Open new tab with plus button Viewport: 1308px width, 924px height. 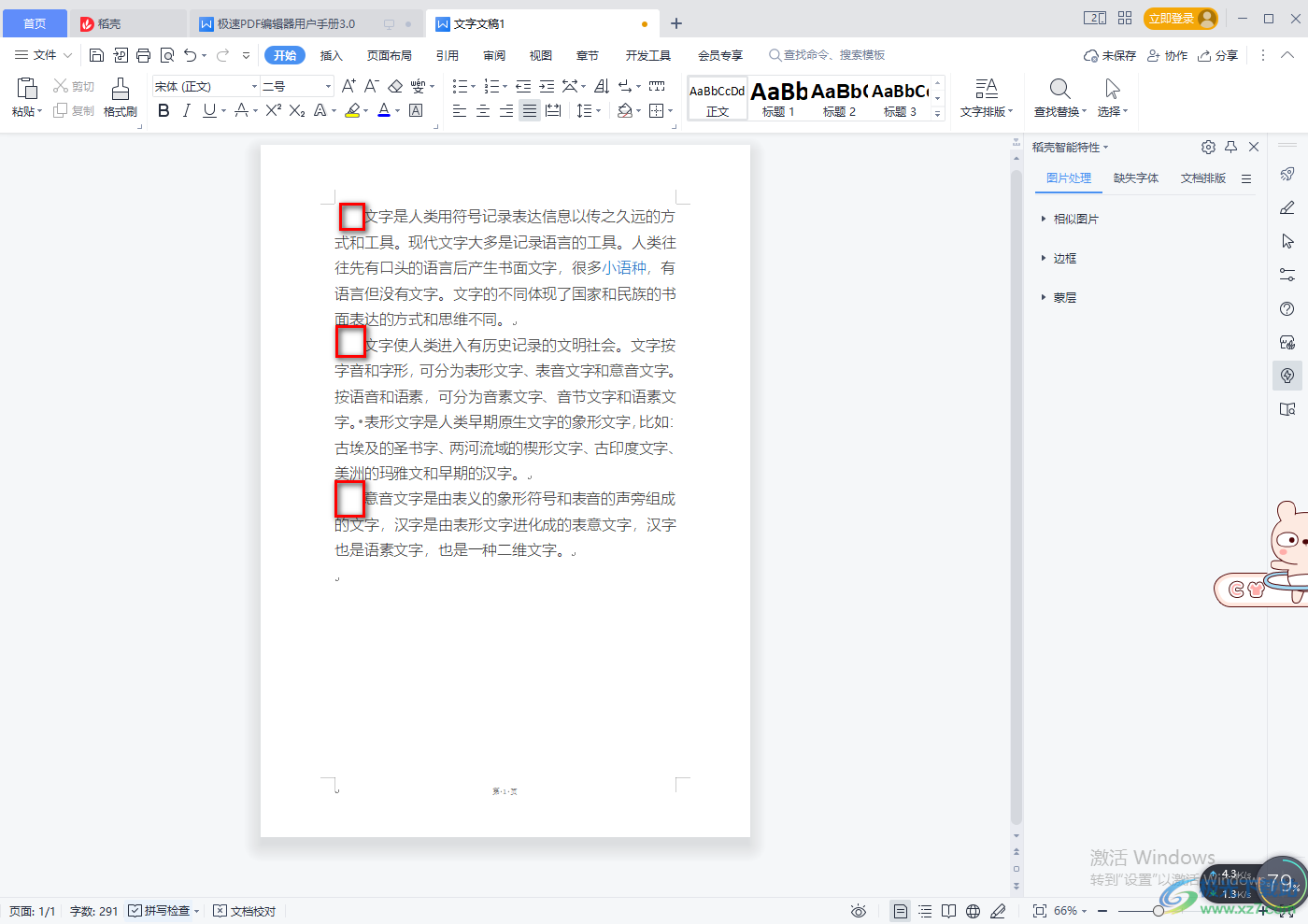(x=676, y=23)
